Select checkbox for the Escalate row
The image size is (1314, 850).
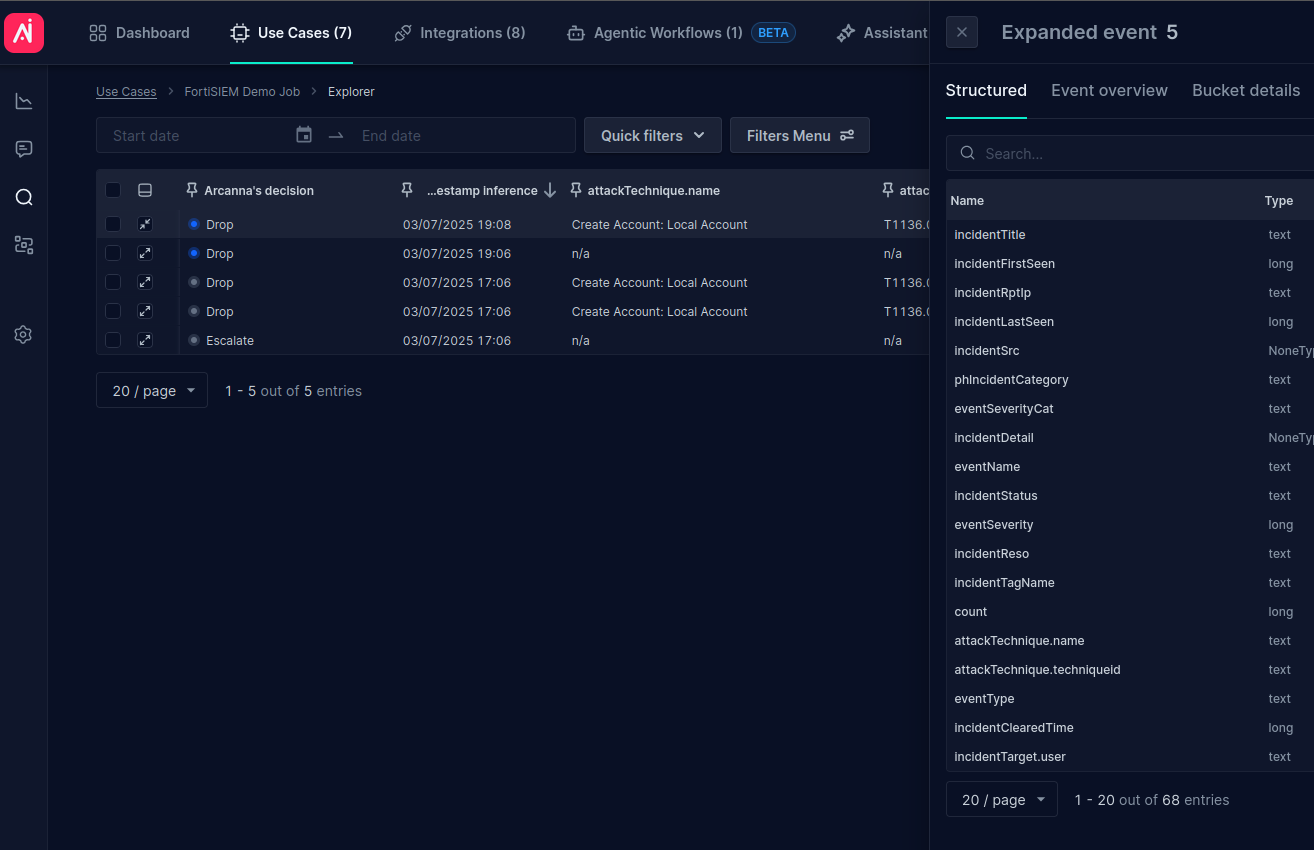pyautogui.click(x=113, y=340)
